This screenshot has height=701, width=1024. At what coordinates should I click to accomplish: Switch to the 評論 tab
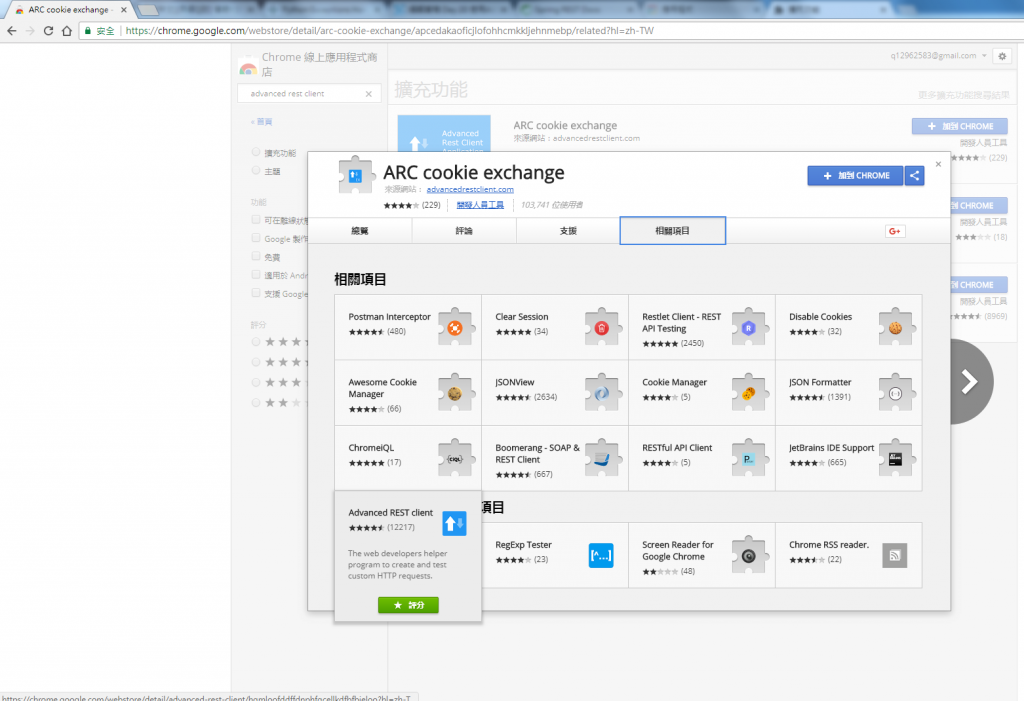pyautogui.click(x=464, y=231)
